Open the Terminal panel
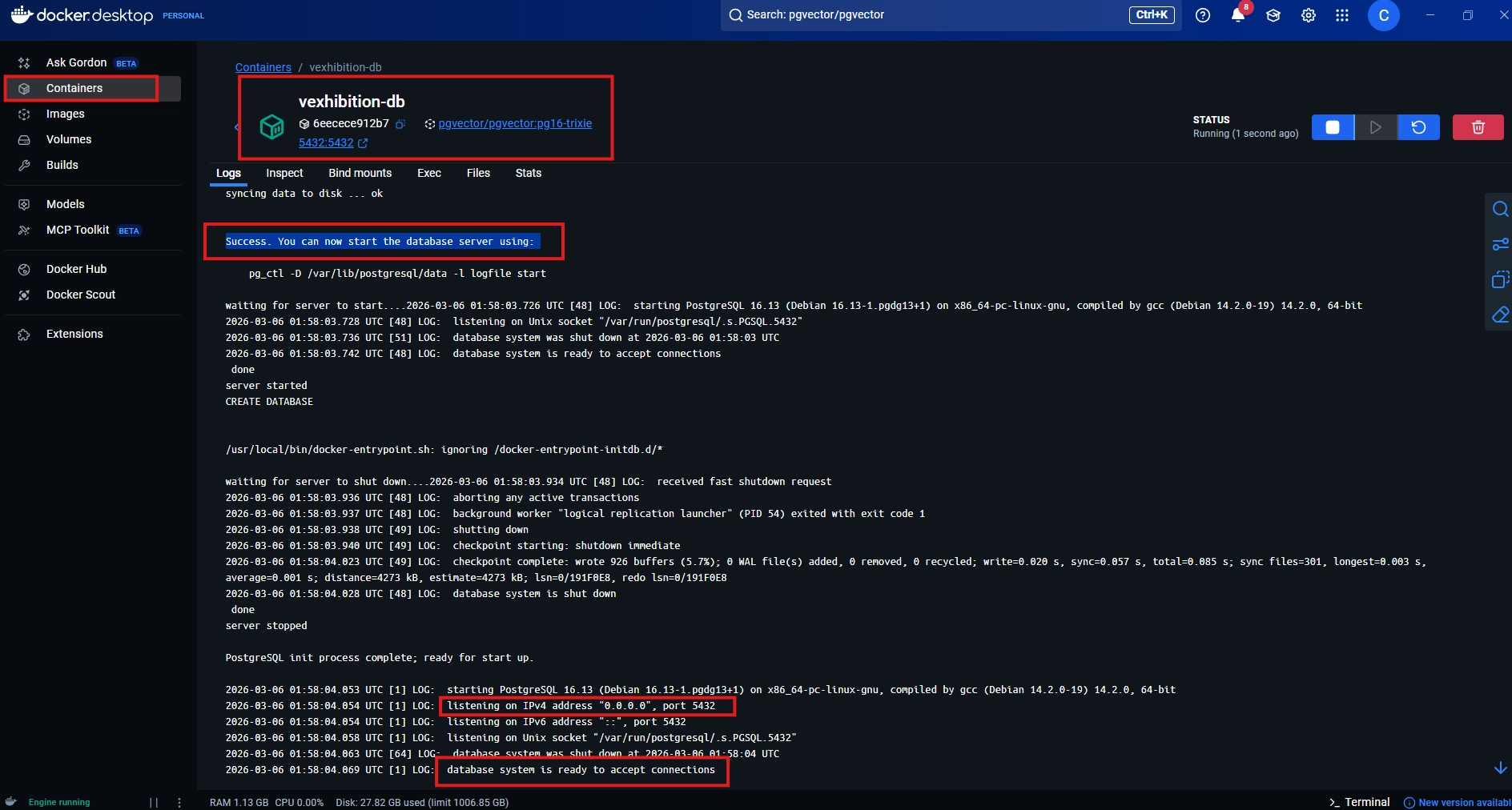Screen dimensions: 1512x810 [1360, 802]
